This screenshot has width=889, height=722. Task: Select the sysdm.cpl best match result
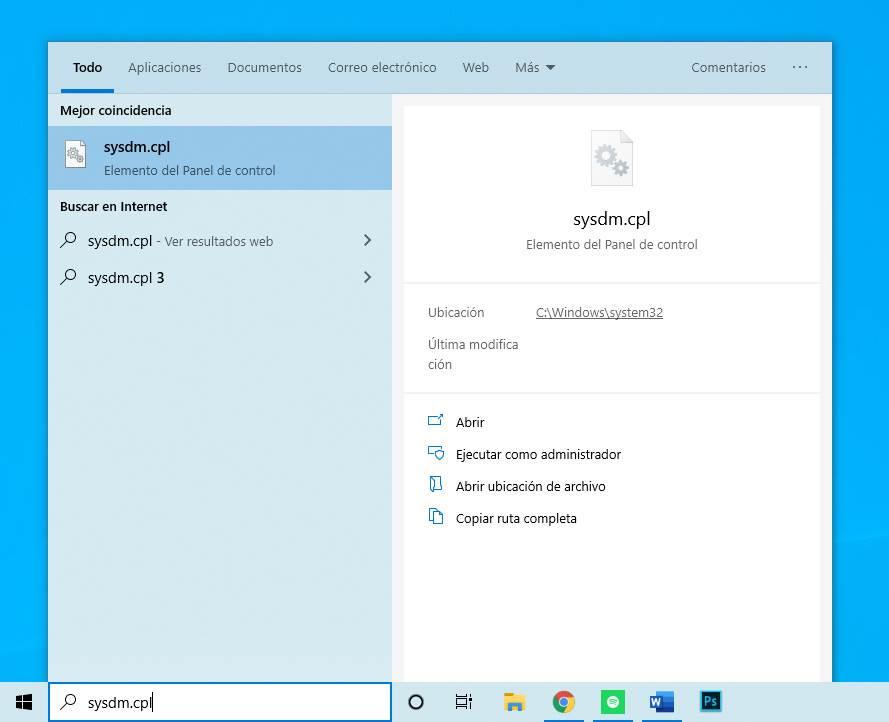click(220, 158)
